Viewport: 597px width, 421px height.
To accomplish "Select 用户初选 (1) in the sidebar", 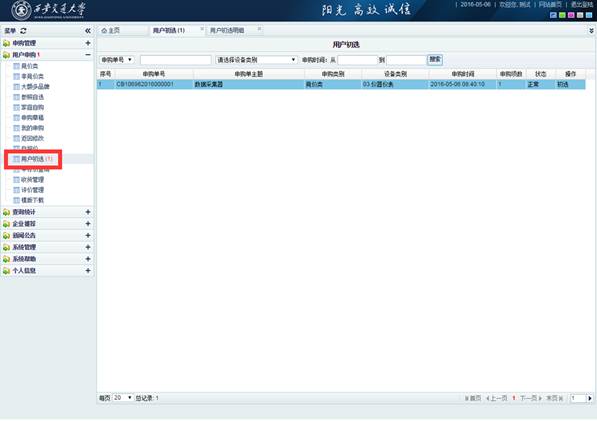I will click(37, 159).
